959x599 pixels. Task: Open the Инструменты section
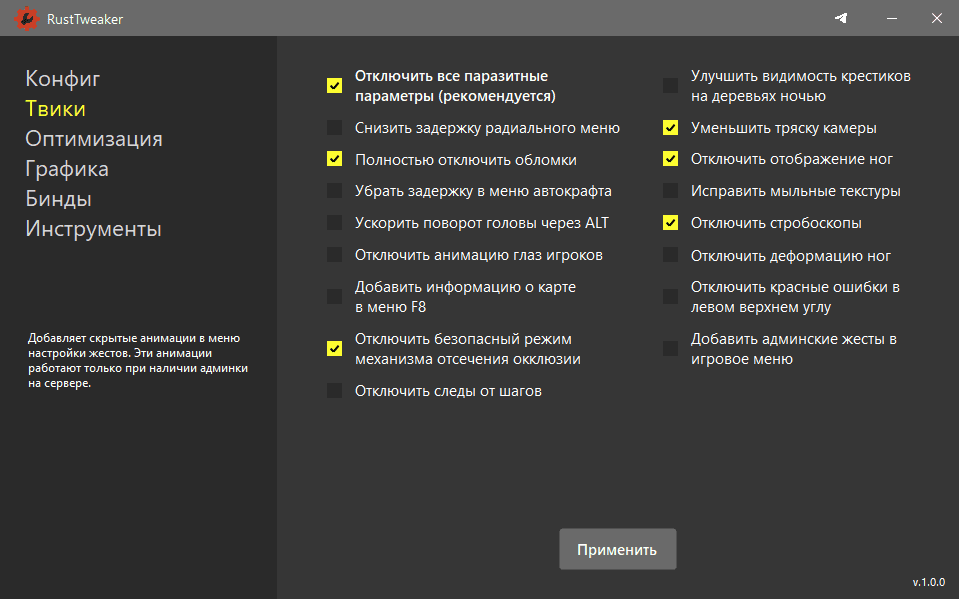(93, 229)
